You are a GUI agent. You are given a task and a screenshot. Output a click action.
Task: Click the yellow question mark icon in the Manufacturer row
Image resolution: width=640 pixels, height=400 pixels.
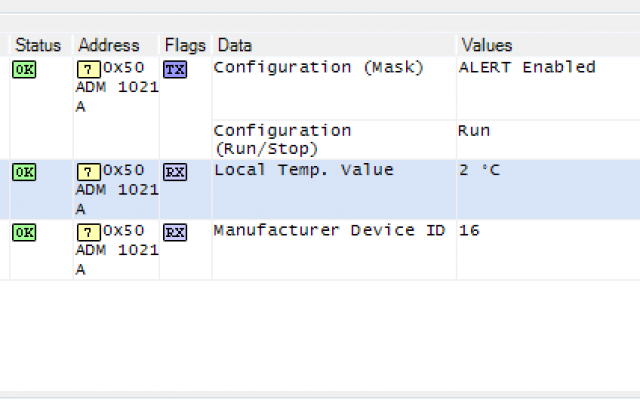coord(87,232)
